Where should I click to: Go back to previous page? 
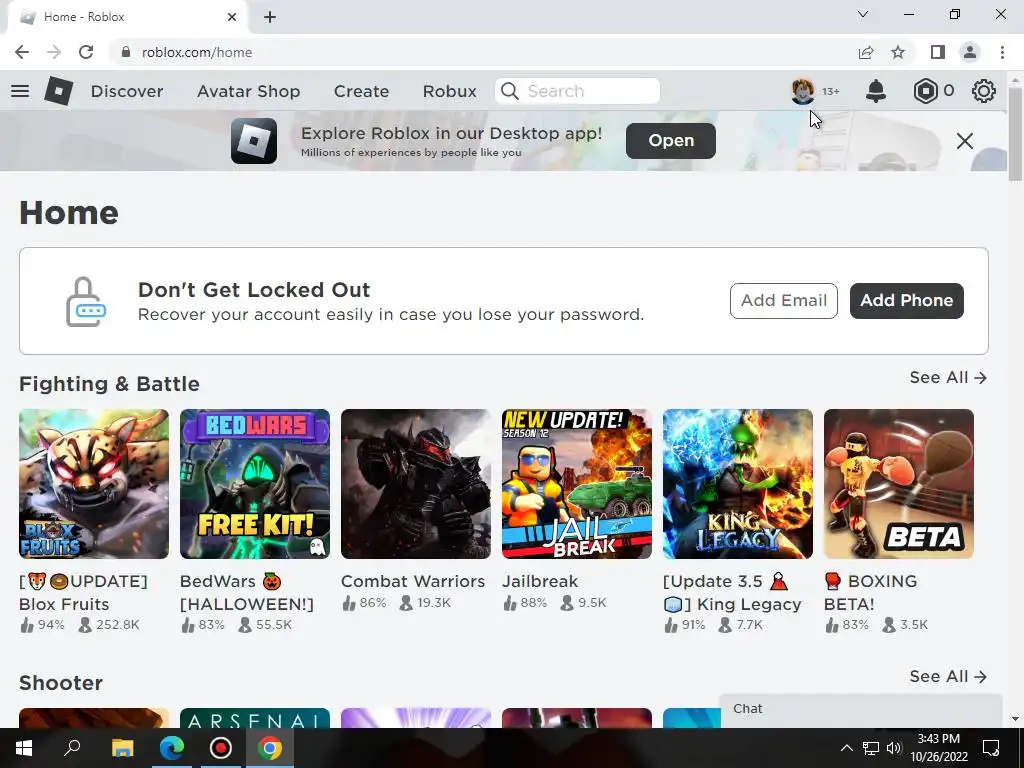pyautogui.click(x=22, y=52)
